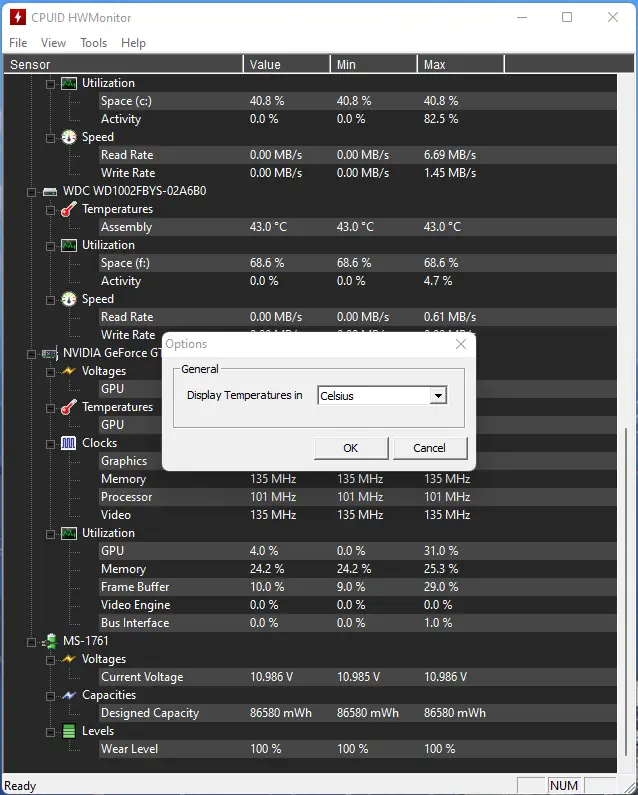Click the thermometer icon beside WDC Temperatures

click(68, 209)
